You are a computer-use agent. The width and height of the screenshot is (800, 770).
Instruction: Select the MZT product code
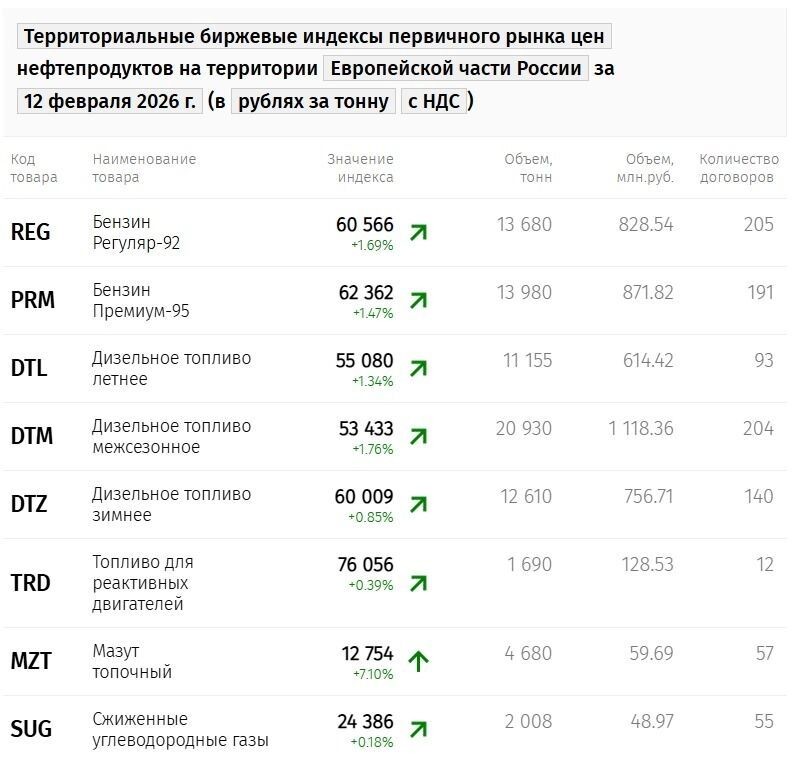click(x=31, y=661)
